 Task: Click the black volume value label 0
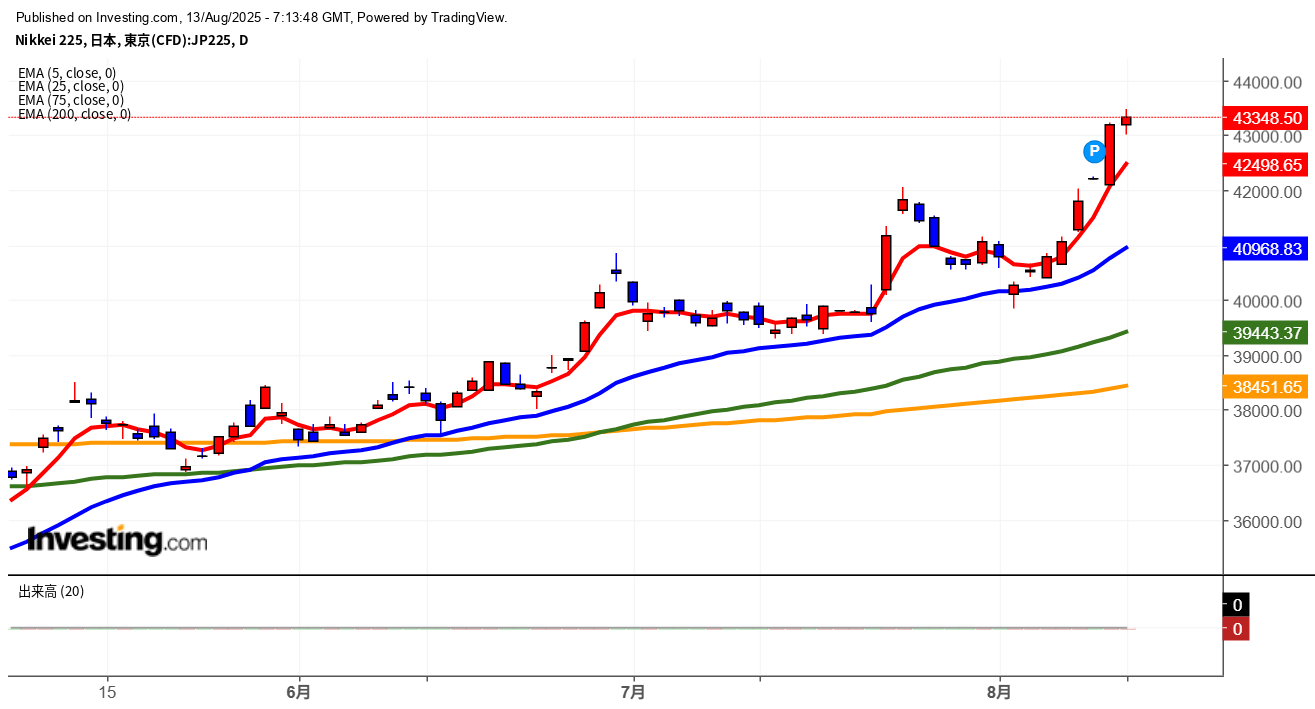[1237, 605]
